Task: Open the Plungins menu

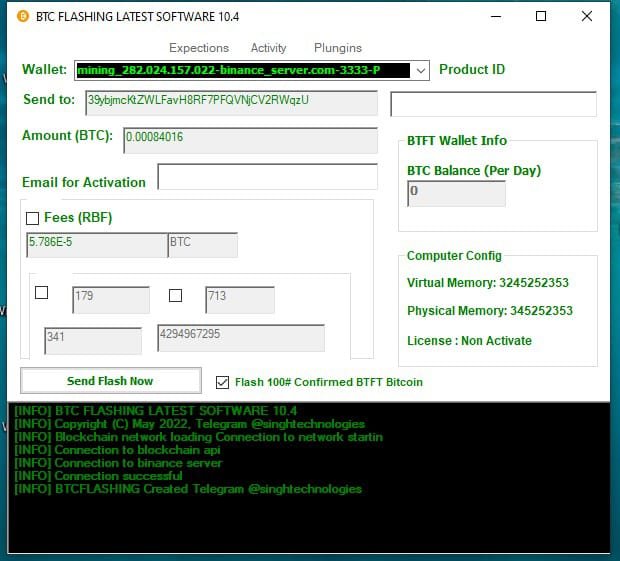Action: [338, 48]
